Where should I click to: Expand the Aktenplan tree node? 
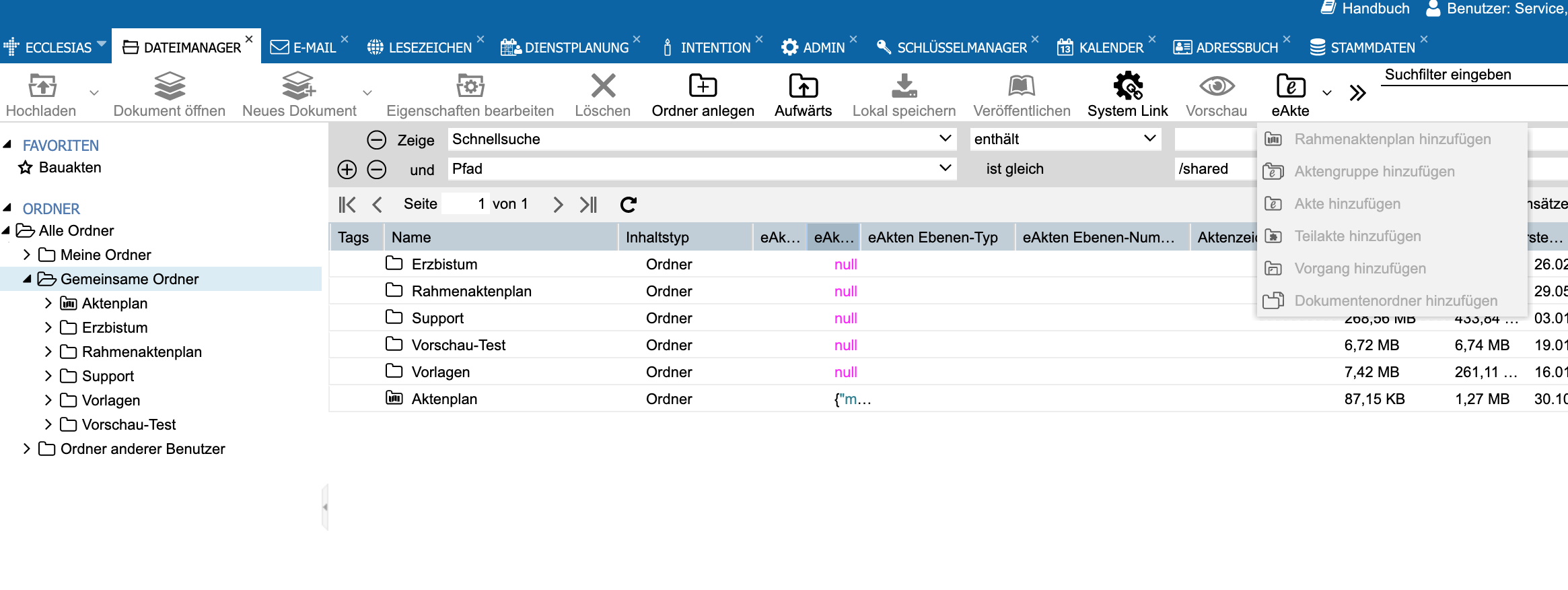[x=48, y=303]
